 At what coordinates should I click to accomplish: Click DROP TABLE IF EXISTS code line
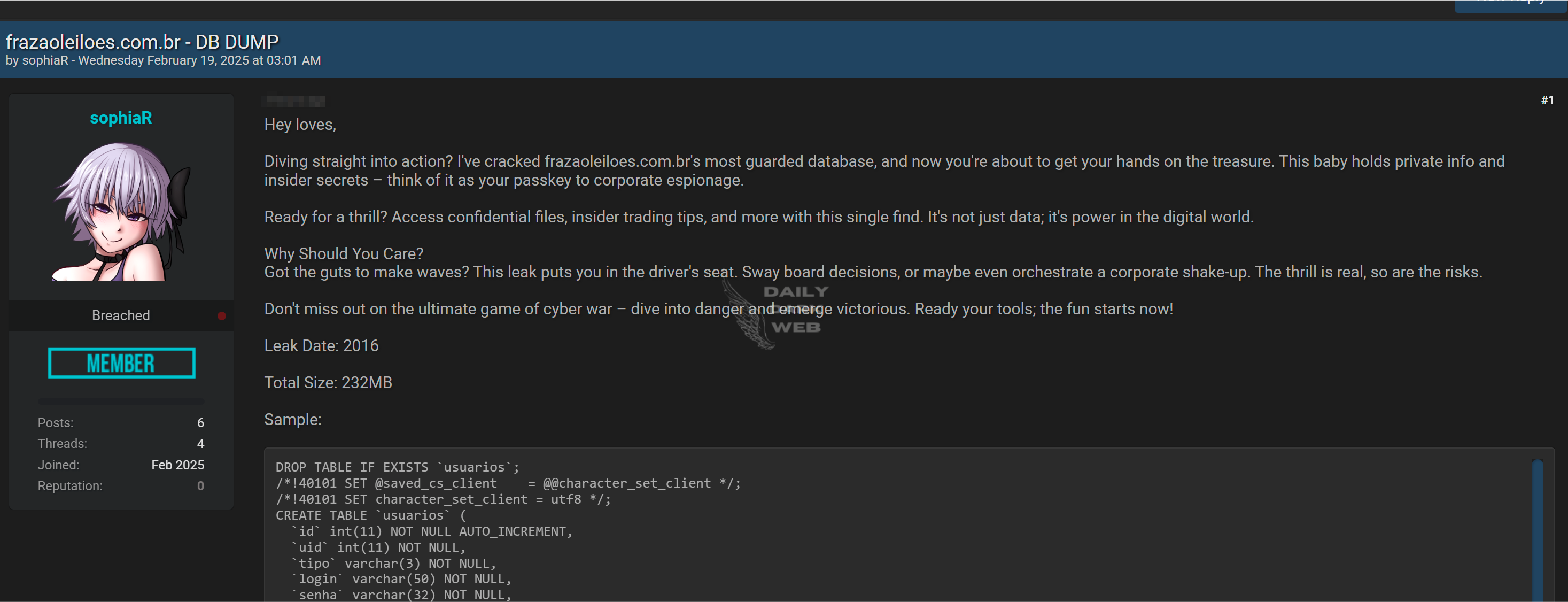point(398,467)
